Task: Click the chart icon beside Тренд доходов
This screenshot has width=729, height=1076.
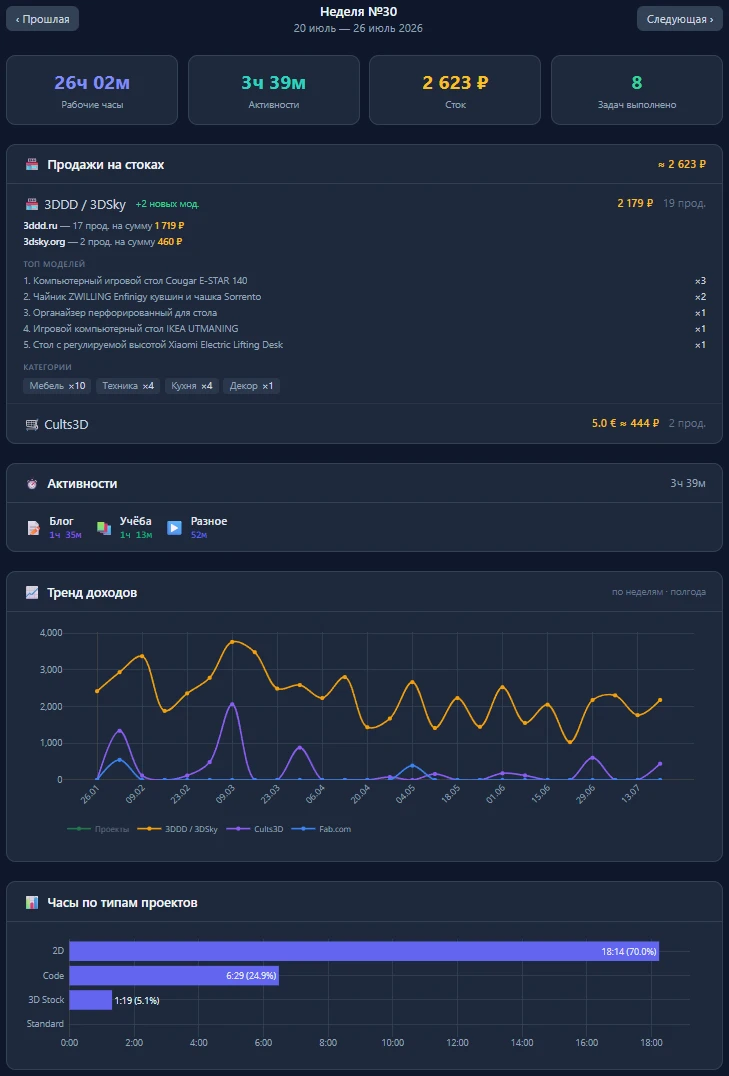Action: coord(32,592)
